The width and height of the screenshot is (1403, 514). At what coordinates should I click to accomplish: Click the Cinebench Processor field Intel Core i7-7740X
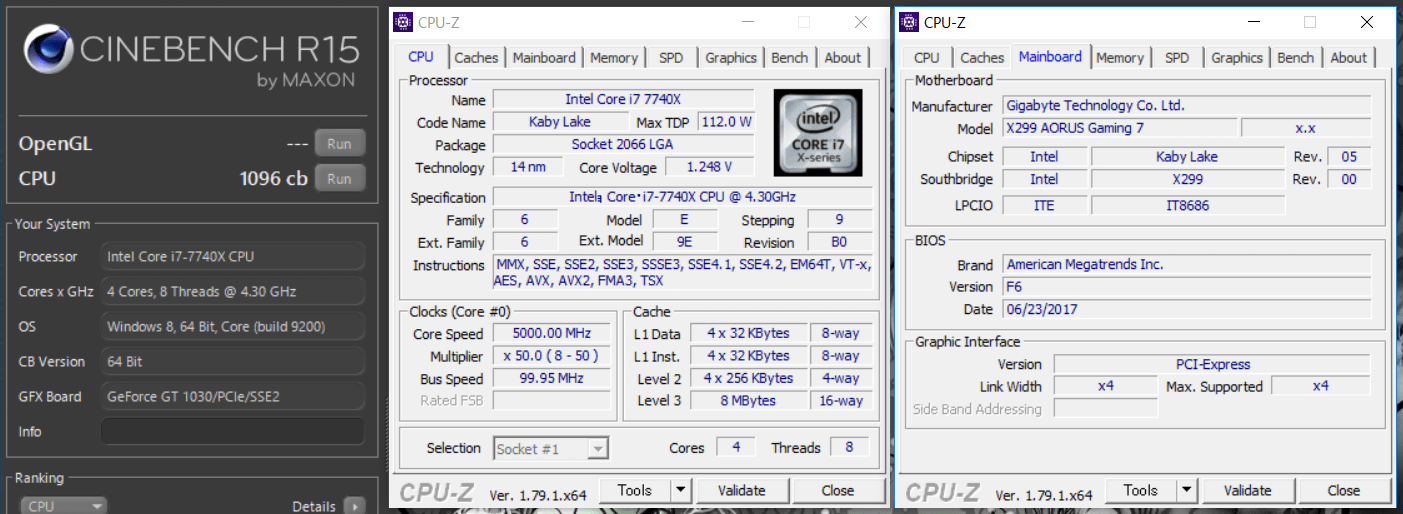pyautogui.click(x=232, y=257)
